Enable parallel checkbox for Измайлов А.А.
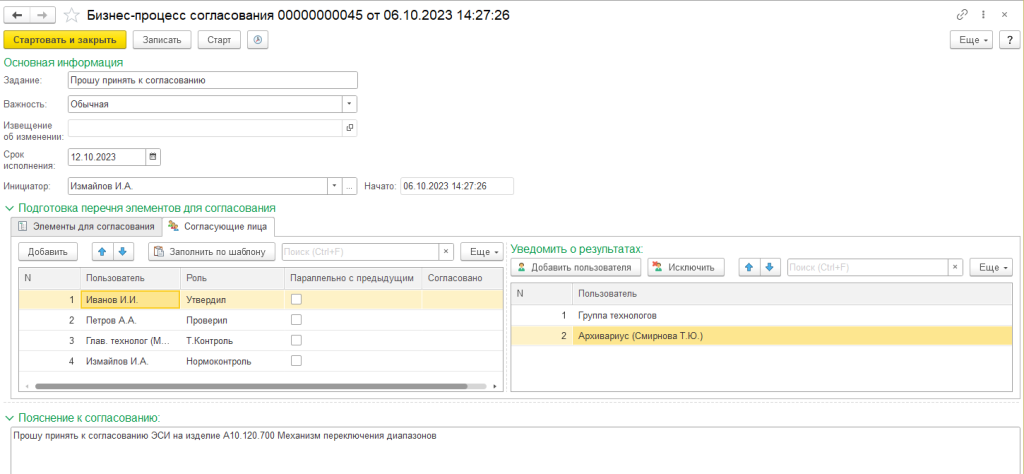Image resolution: width=1024 pixels, height=474 pixels. point(296,361)
